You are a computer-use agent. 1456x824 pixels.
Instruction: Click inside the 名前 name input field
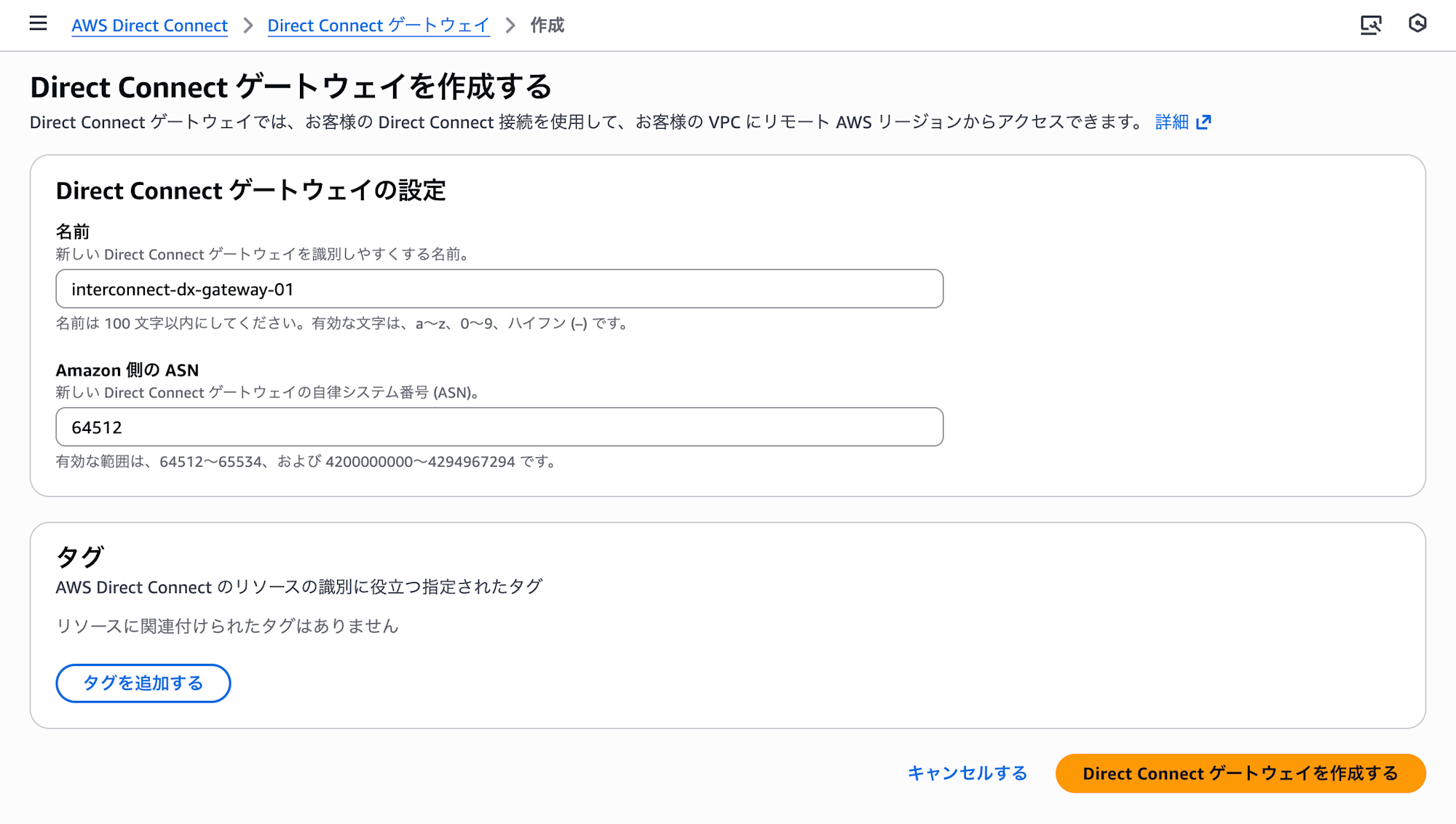click(x=499, y=288)
